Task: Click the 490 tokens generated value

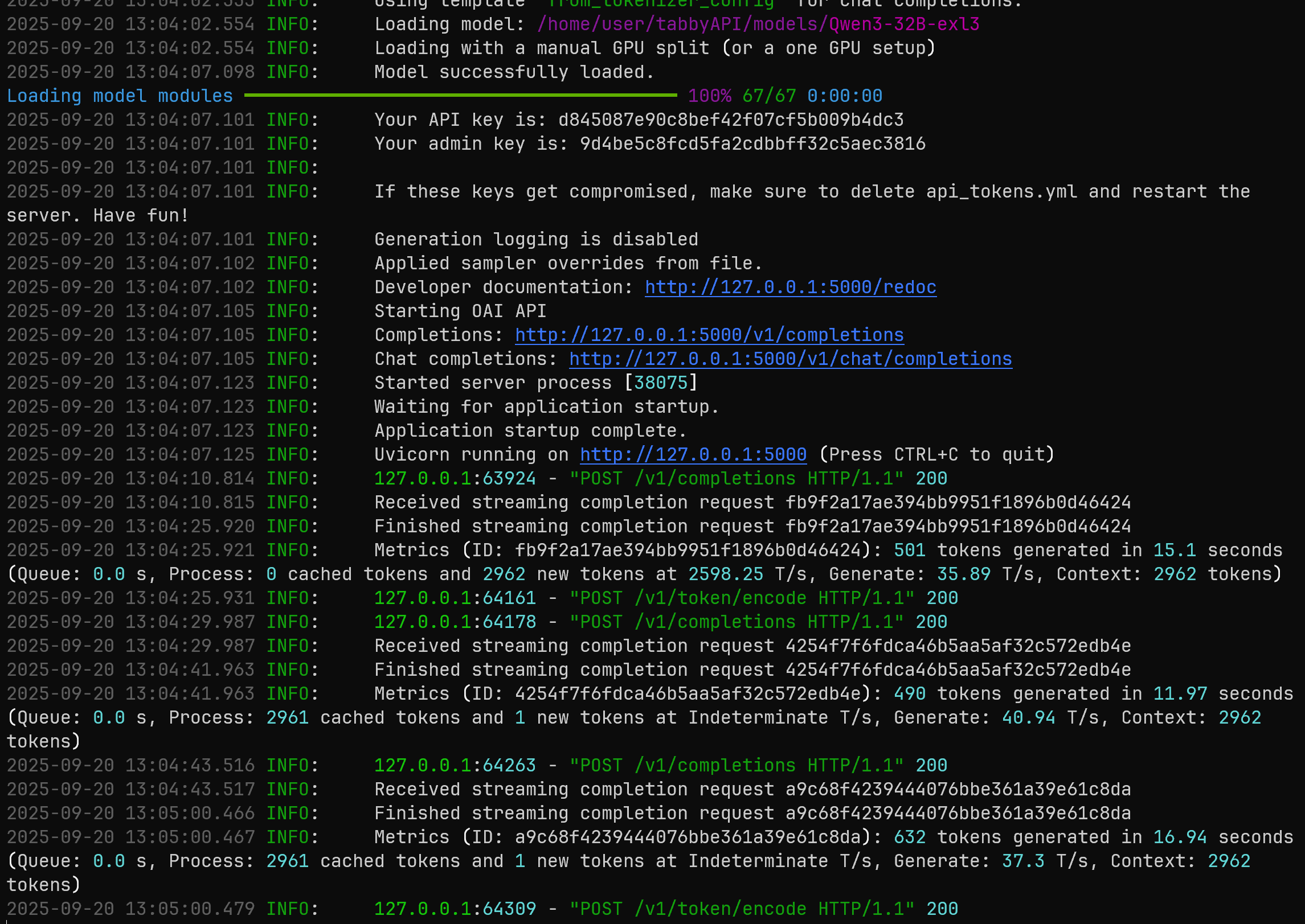Action: point(909,694)
